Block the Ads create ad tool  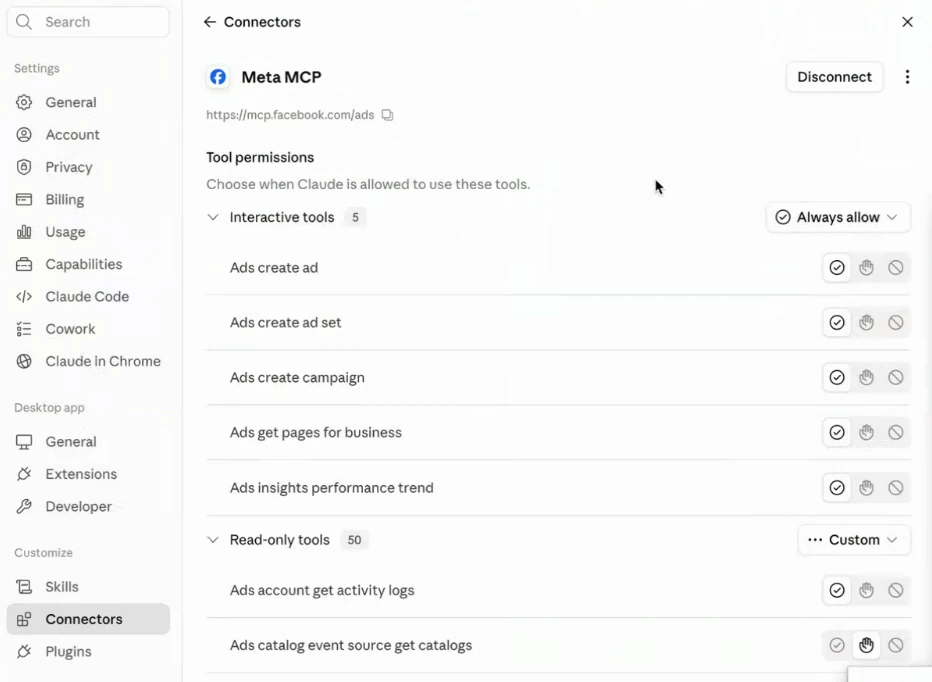point(896,268)
